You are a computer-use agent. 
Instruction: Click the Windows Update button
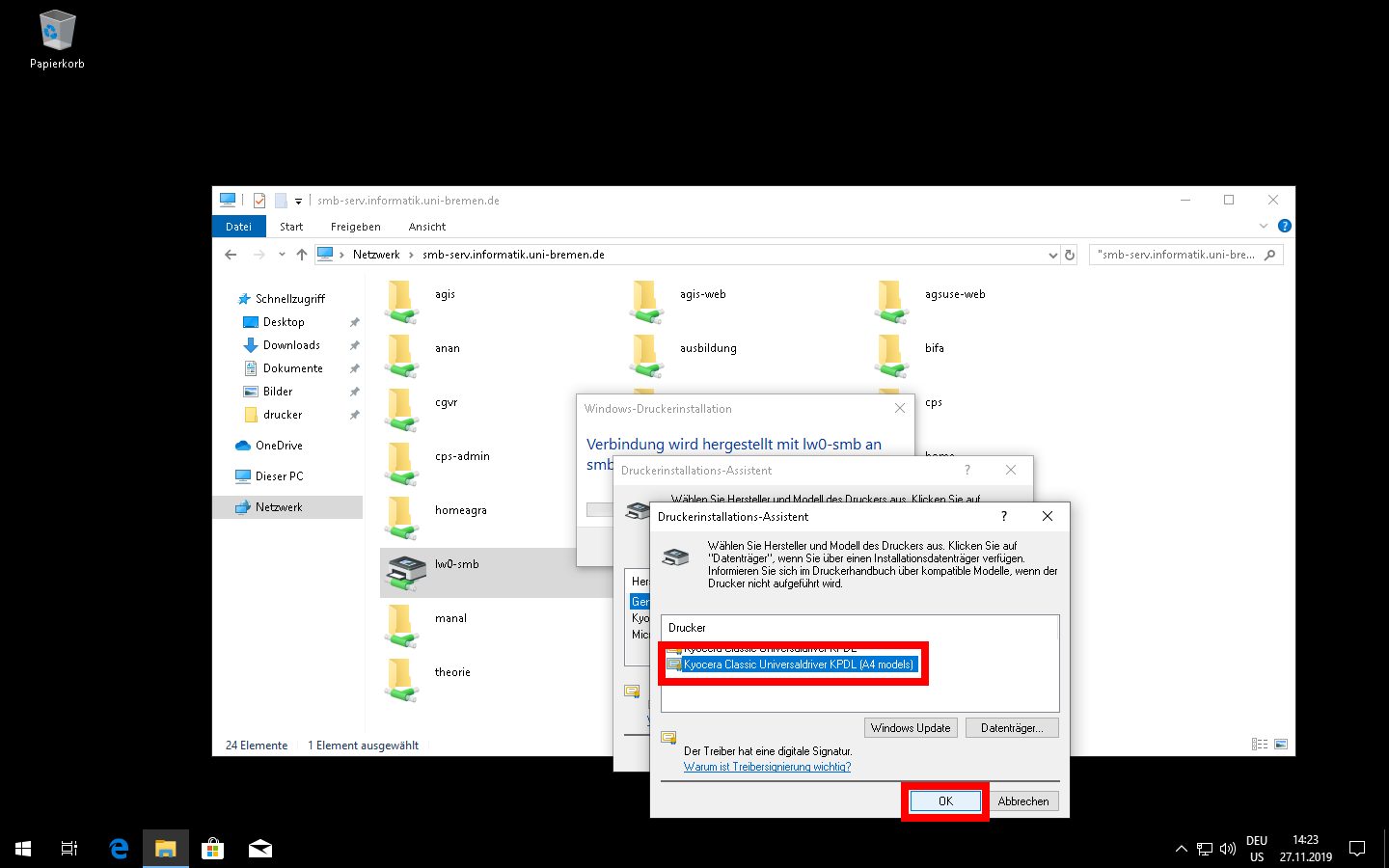[x=911, y=728]
